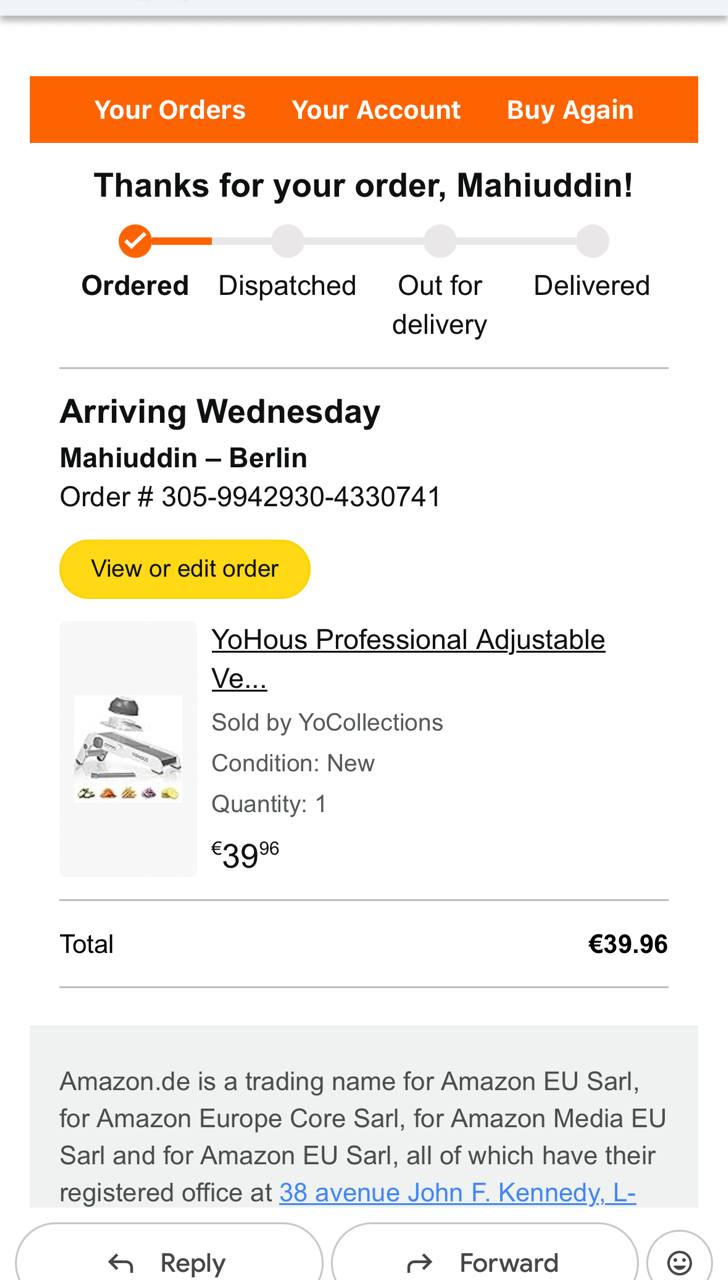Screen dimensions: 728x1280
Task: Click the vegetable slicer product thumbnail
Action: click(128, 749)
